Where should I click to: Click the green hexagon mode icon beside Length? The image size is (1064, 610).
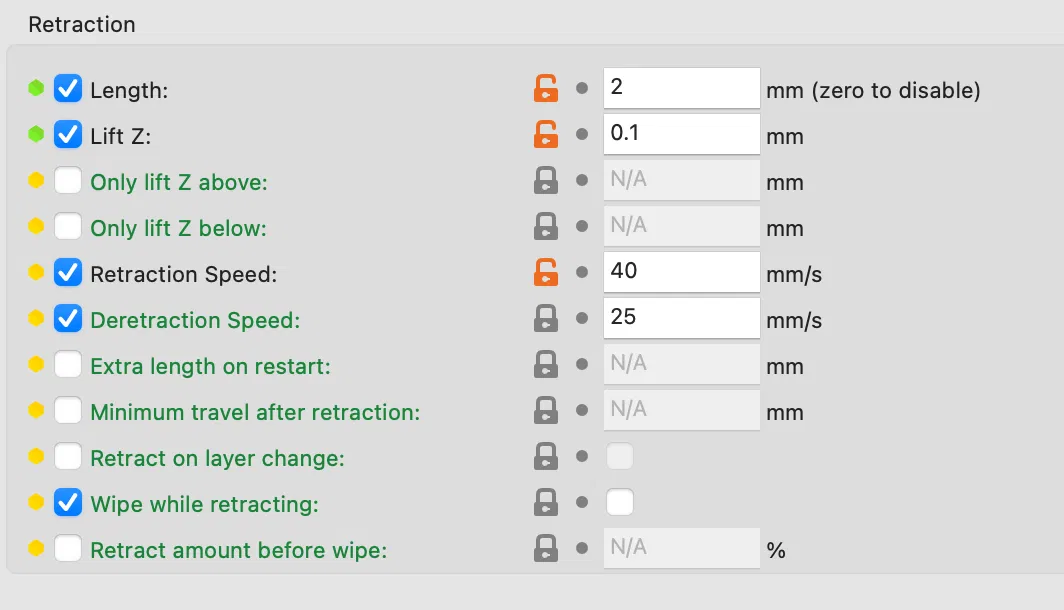point(37,89)
